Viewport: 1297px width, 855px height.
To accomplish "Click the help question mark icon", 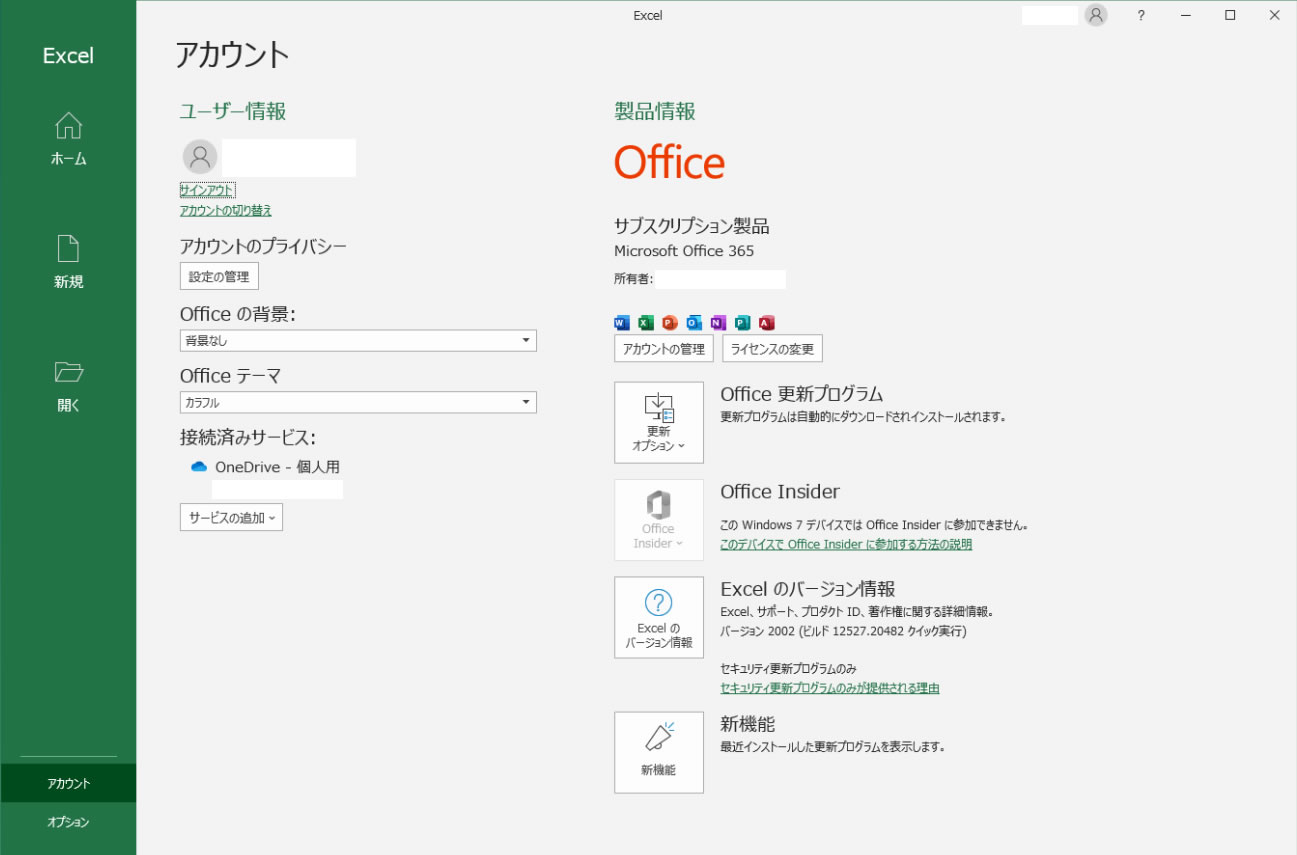I will point(1141,15).
